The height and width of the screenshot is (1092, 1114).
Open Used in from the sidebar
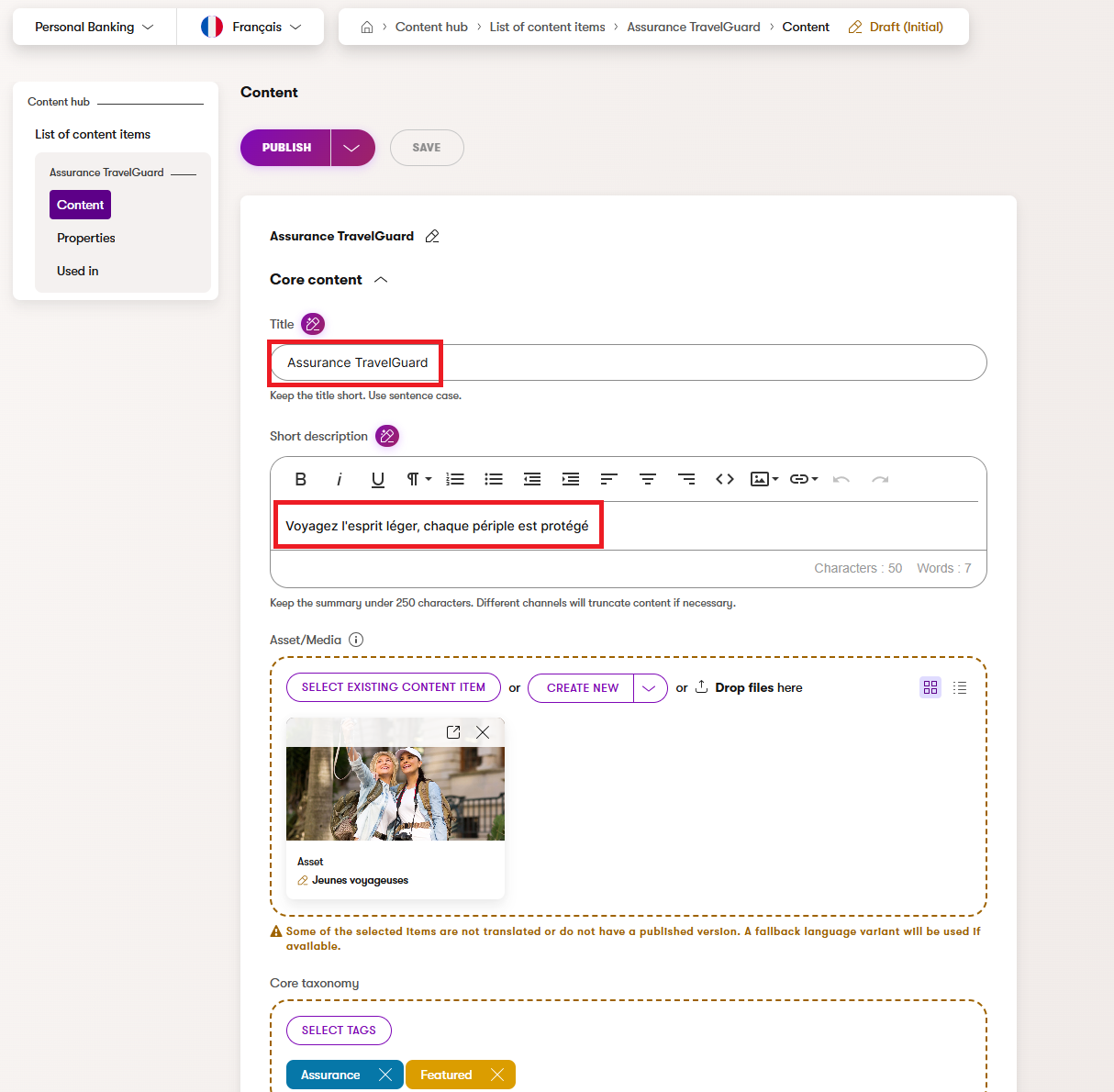(78, 271)
